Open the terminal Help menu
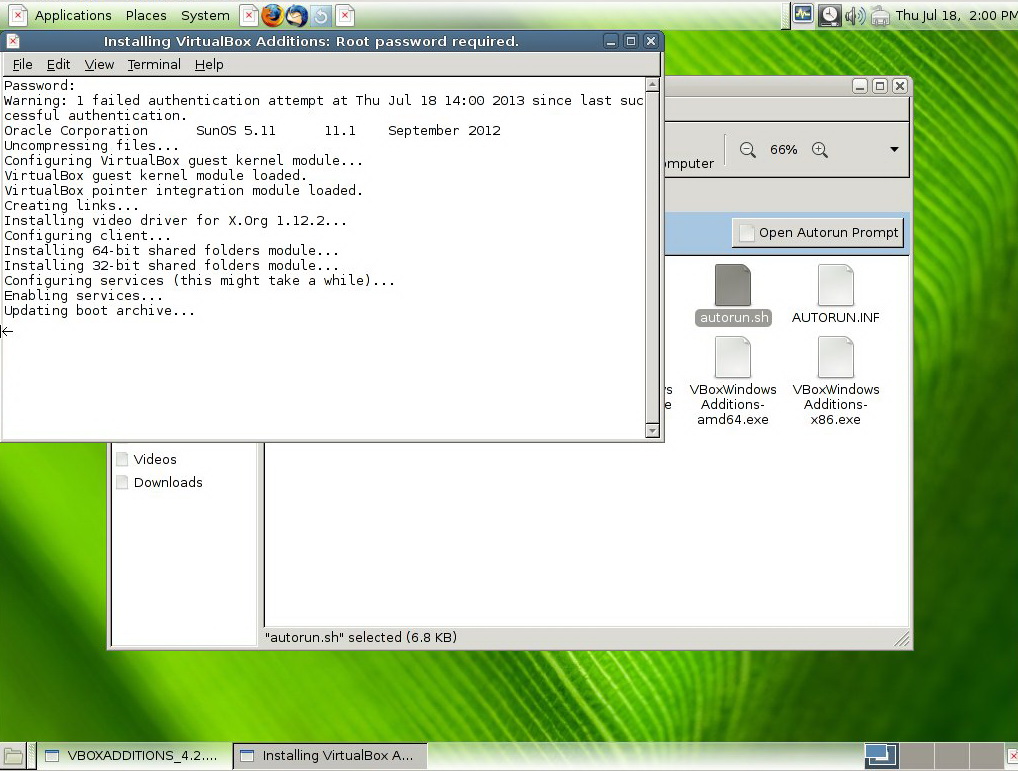Image resolution: width=1018 pixels, height=771 pixels. tap(209, 64)
